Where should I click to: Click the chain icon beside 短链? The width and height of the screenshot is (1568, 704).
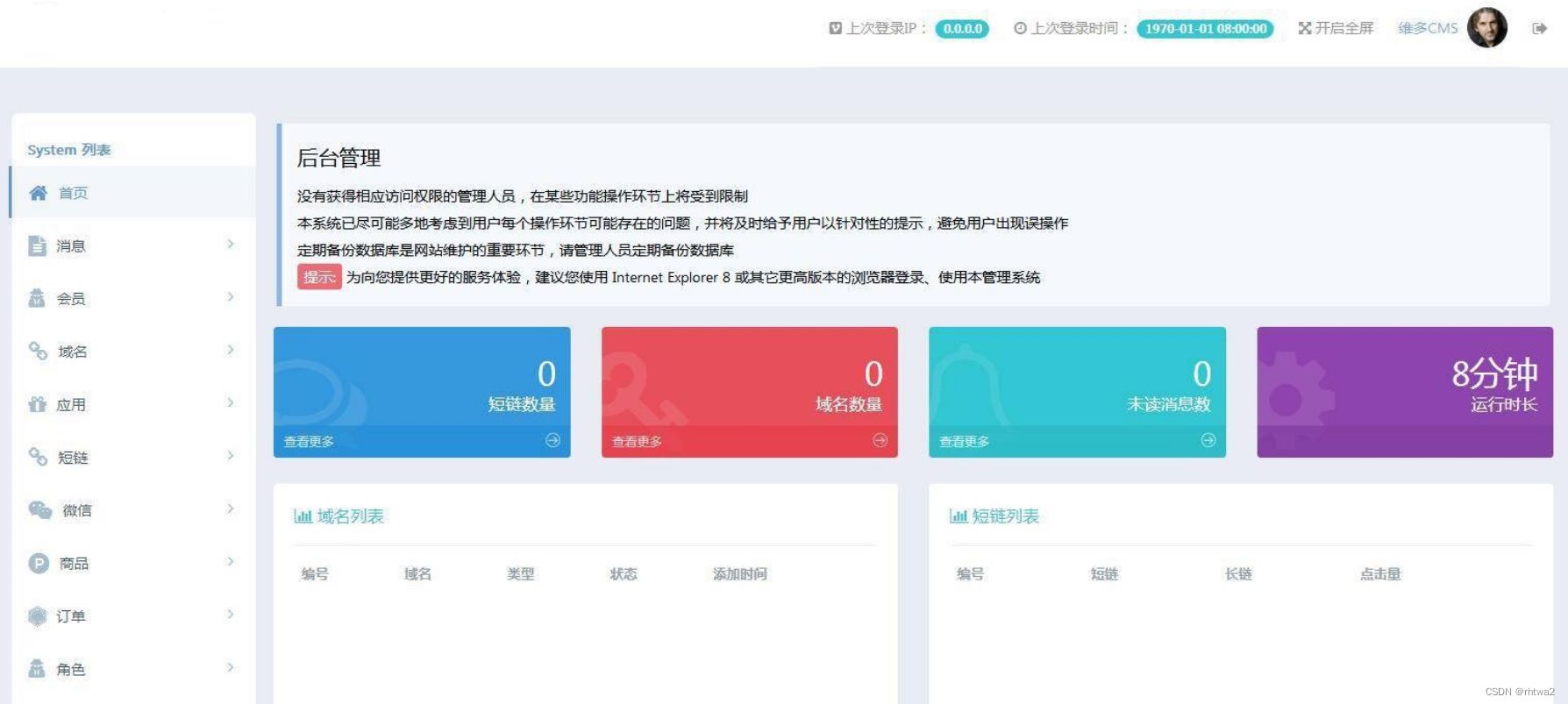point(38,457)
